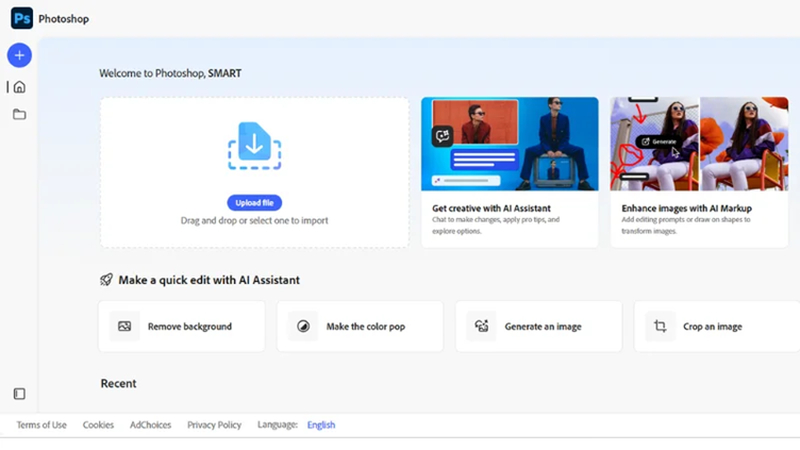Choose the Generate an image action
This screenshot has width=800, height=450.
click(539, 327)
